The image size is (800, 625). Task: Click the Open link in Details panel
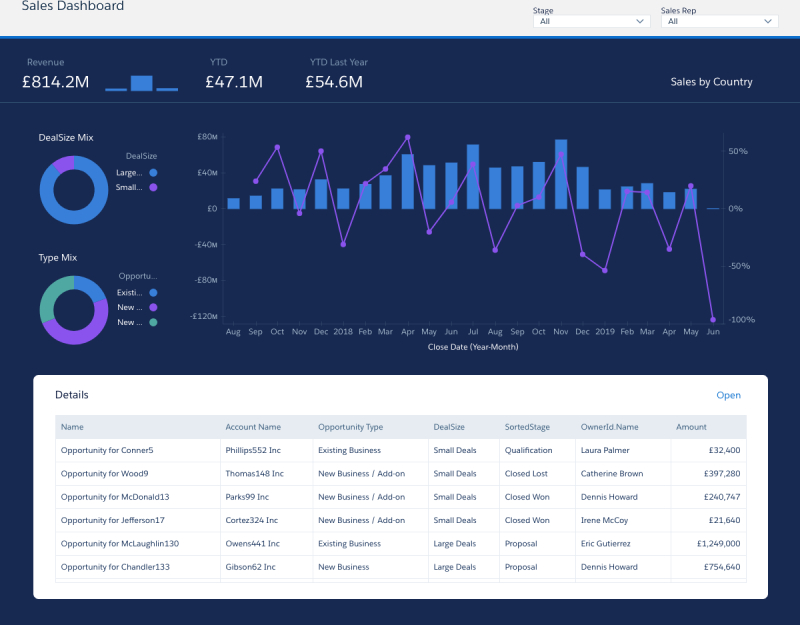coord(729,395)
